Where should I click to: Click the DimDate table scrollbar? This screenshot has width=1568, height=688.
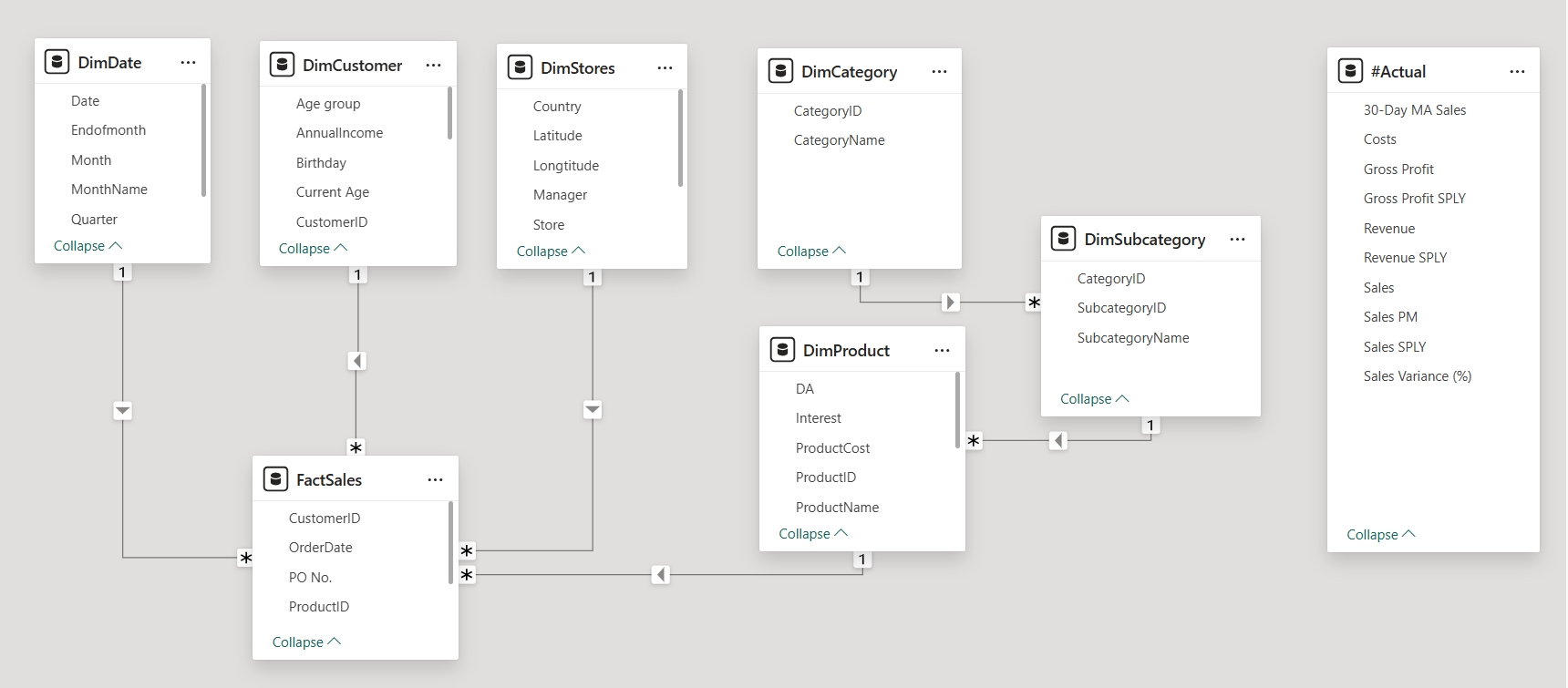[x=203, y=140]
